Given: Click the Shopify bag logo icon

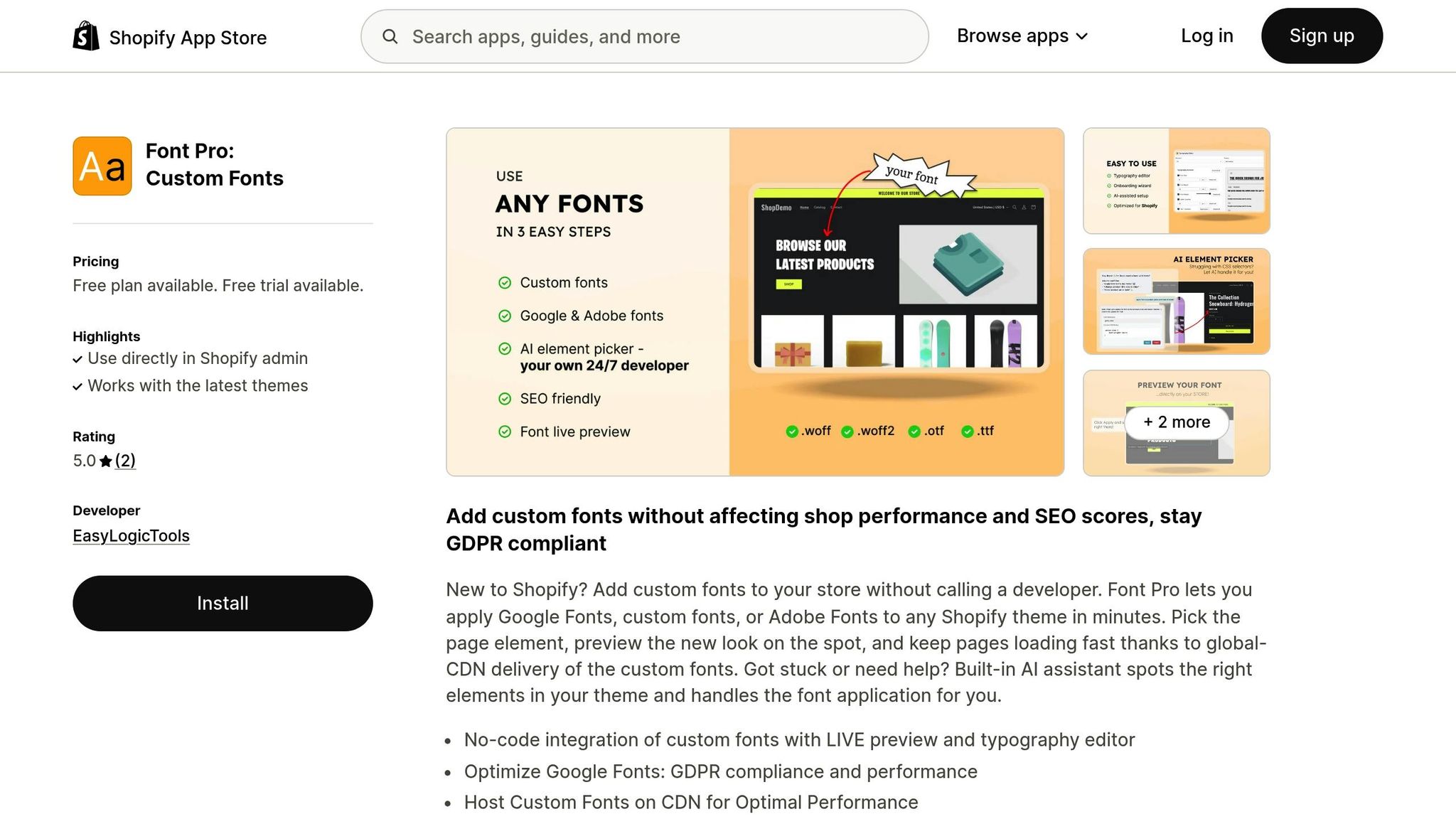Looking at the screenshot, I should coord(86,36).
